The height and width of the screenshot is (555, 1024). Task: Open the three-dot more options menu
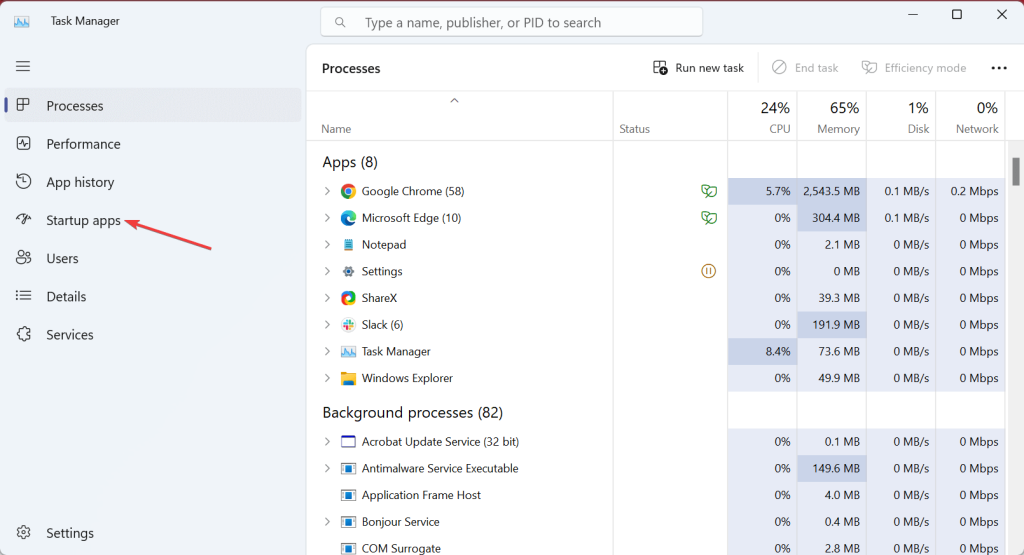tap(998, 68)
